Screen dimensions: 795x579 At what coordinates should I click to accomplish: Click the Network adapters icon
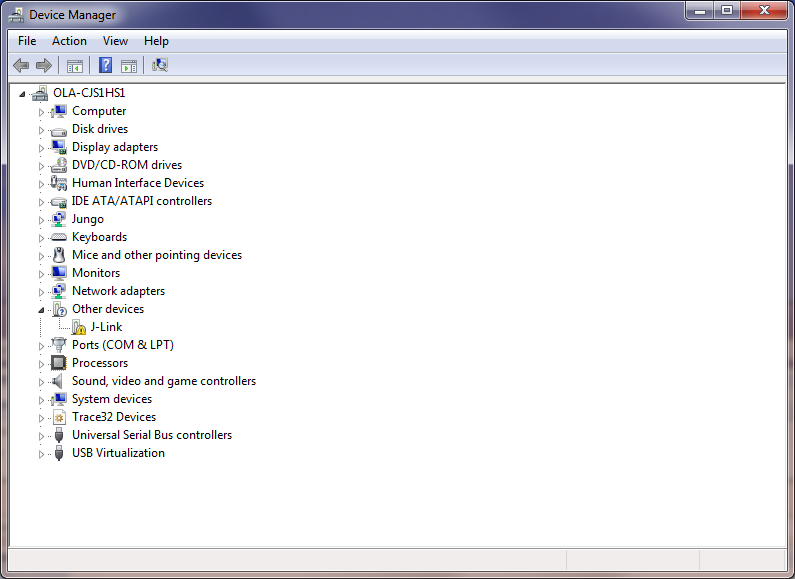[x=59, y=291]
